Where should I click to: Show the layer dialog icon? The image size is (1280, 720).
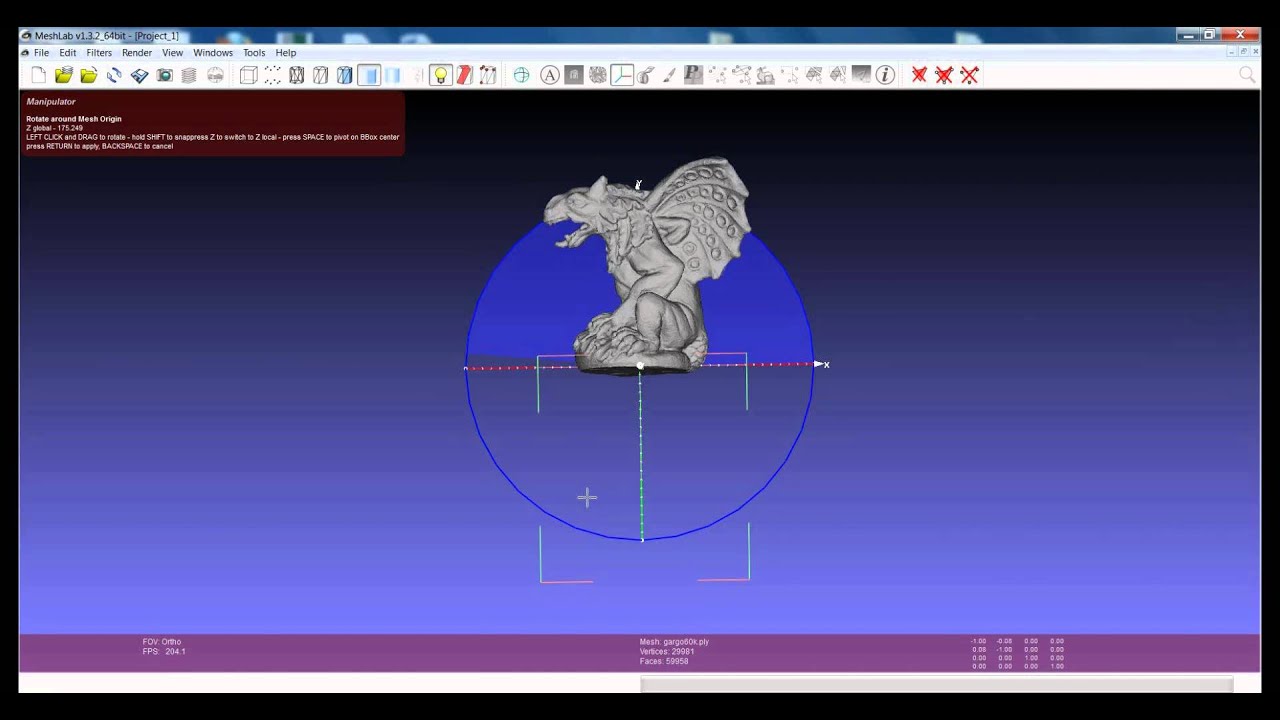tap(189, 75)
